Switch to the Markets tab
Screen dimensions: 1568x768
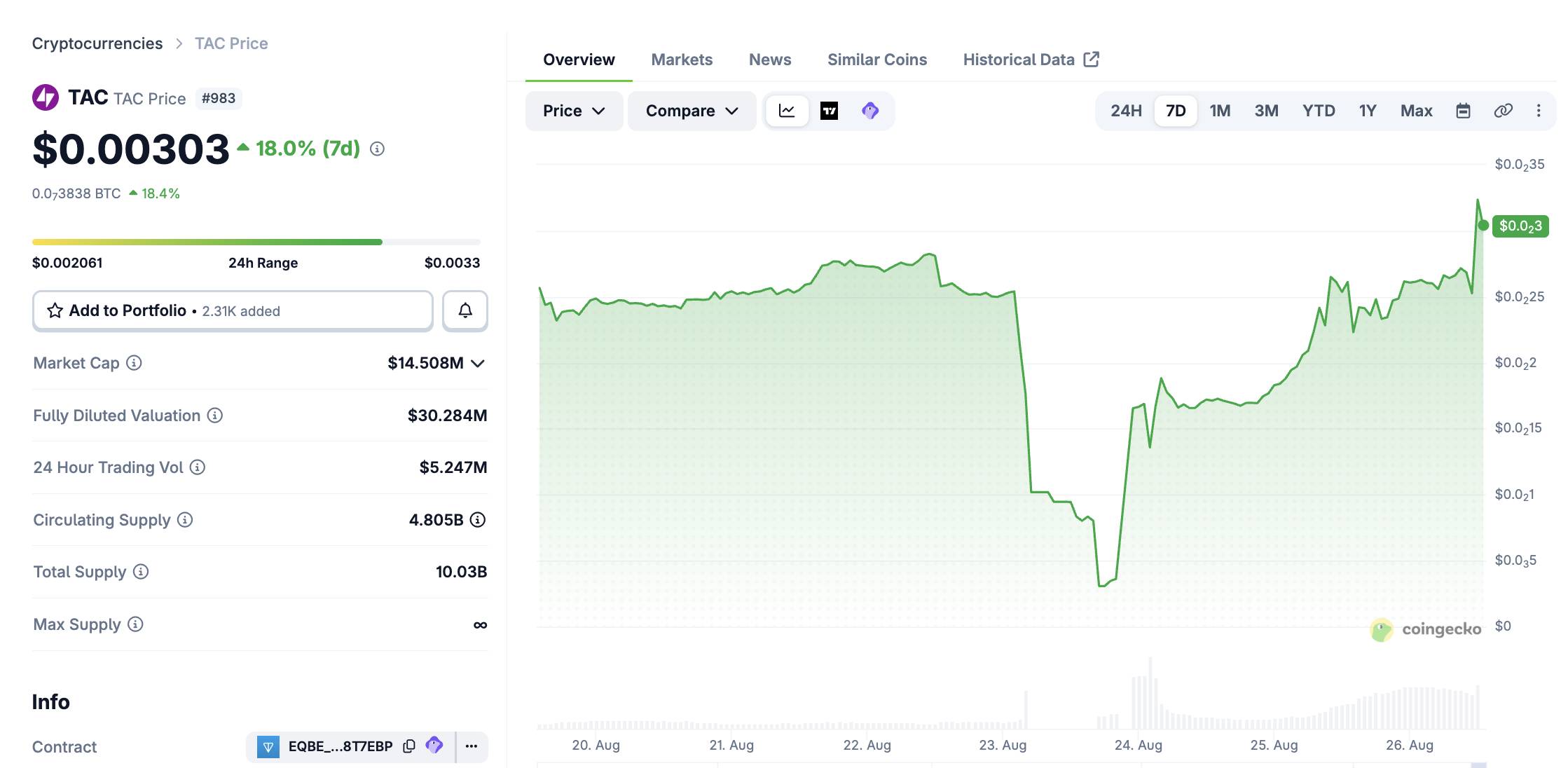point(682,60)
